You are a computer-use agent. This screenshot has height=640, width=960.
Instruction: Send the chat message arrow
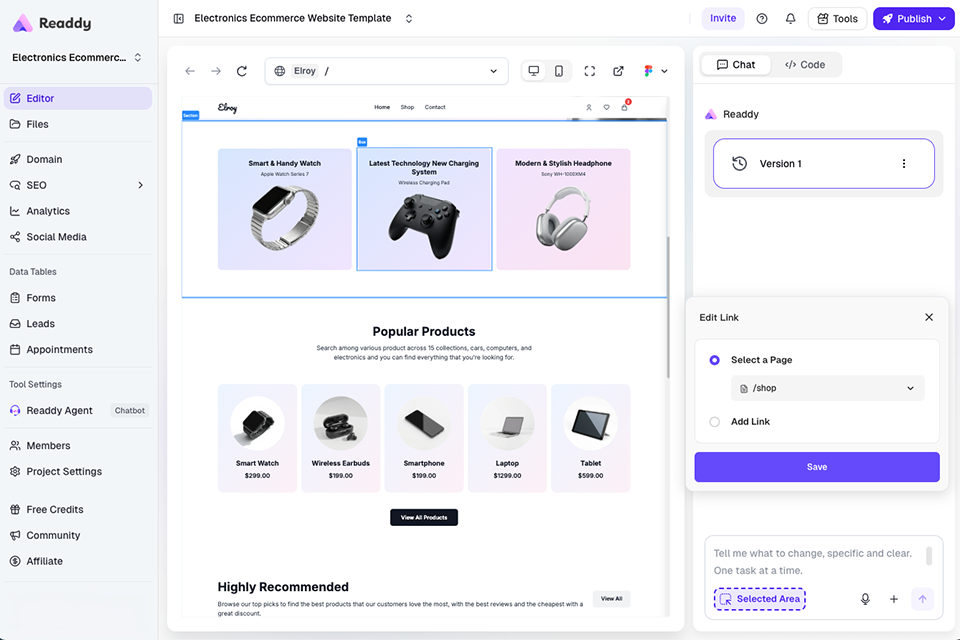coord(923,599)
